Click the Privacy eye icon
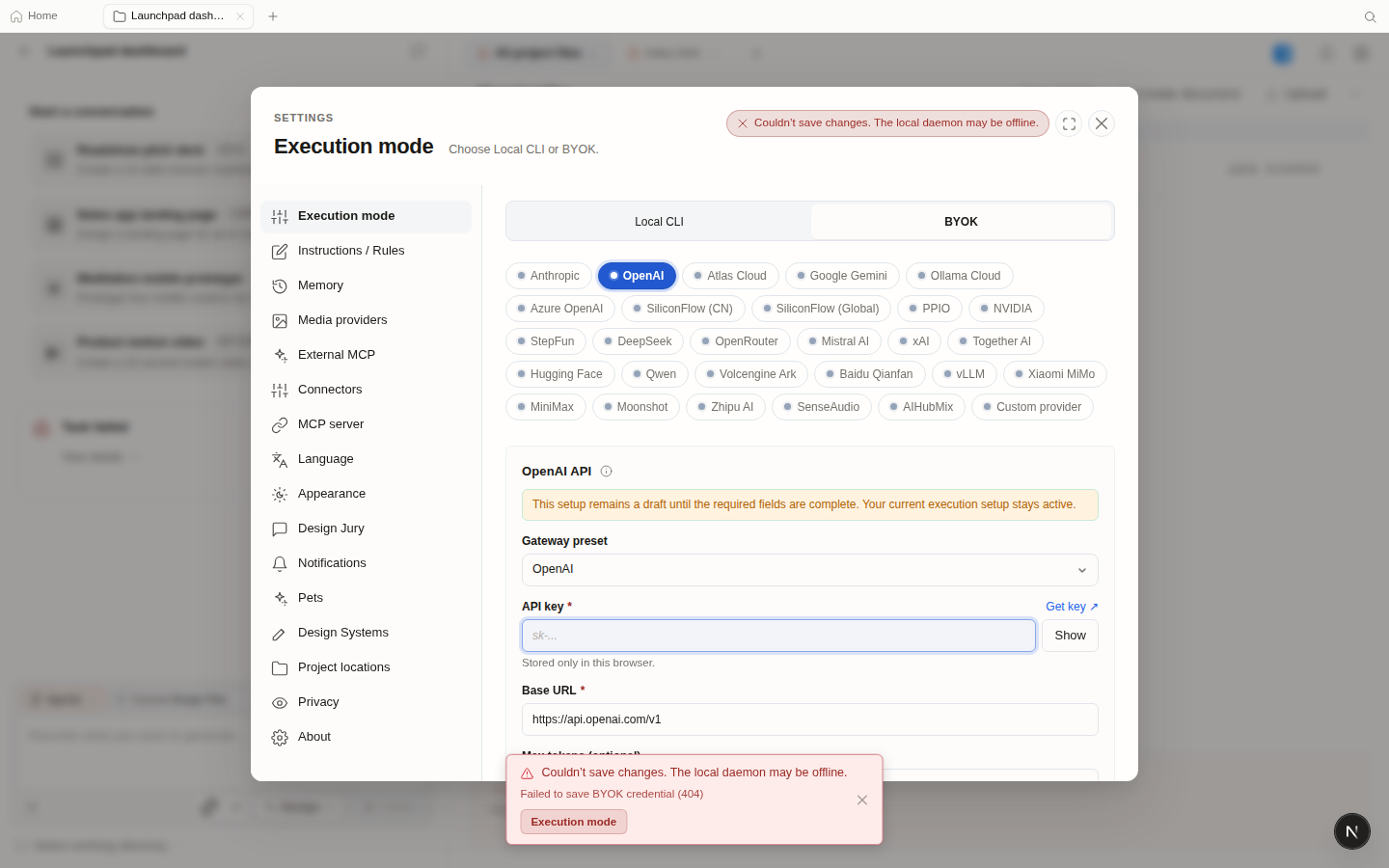Screen dimensions: 1389x868 tap(280, 703)
